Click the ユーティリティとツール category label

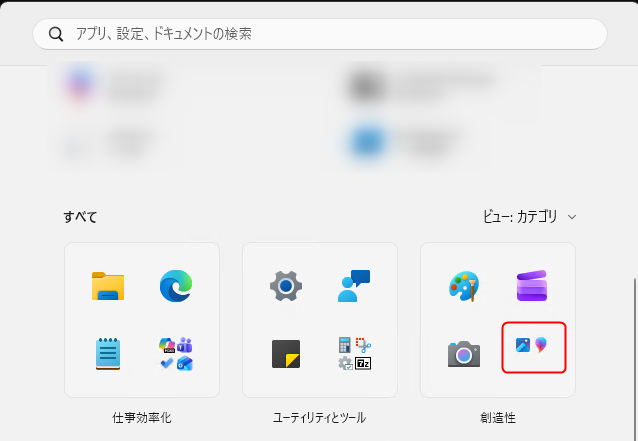click(319, 417)
